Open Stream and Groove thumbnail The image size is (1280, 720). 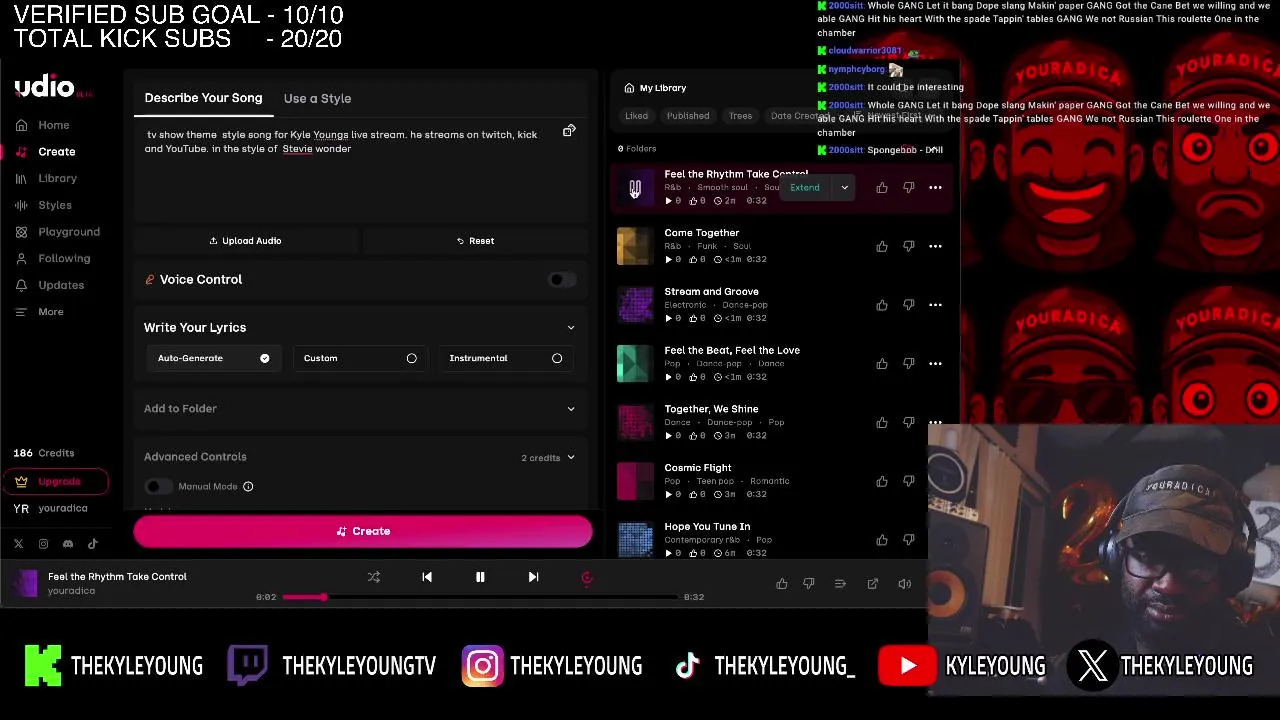click(x=635, y=305)
